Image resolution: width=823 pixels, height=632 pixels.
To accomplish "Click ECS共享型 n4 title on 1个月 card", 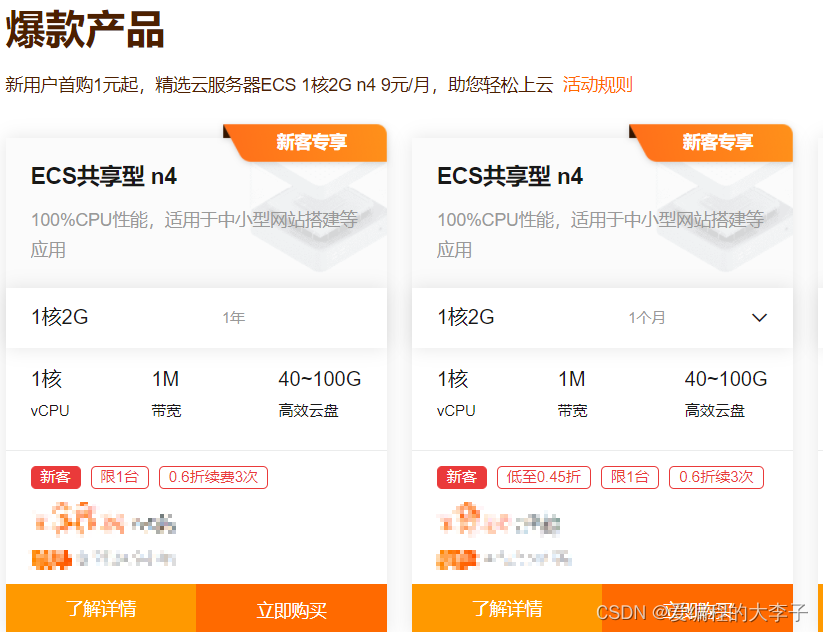I will (x=510, y=176).
